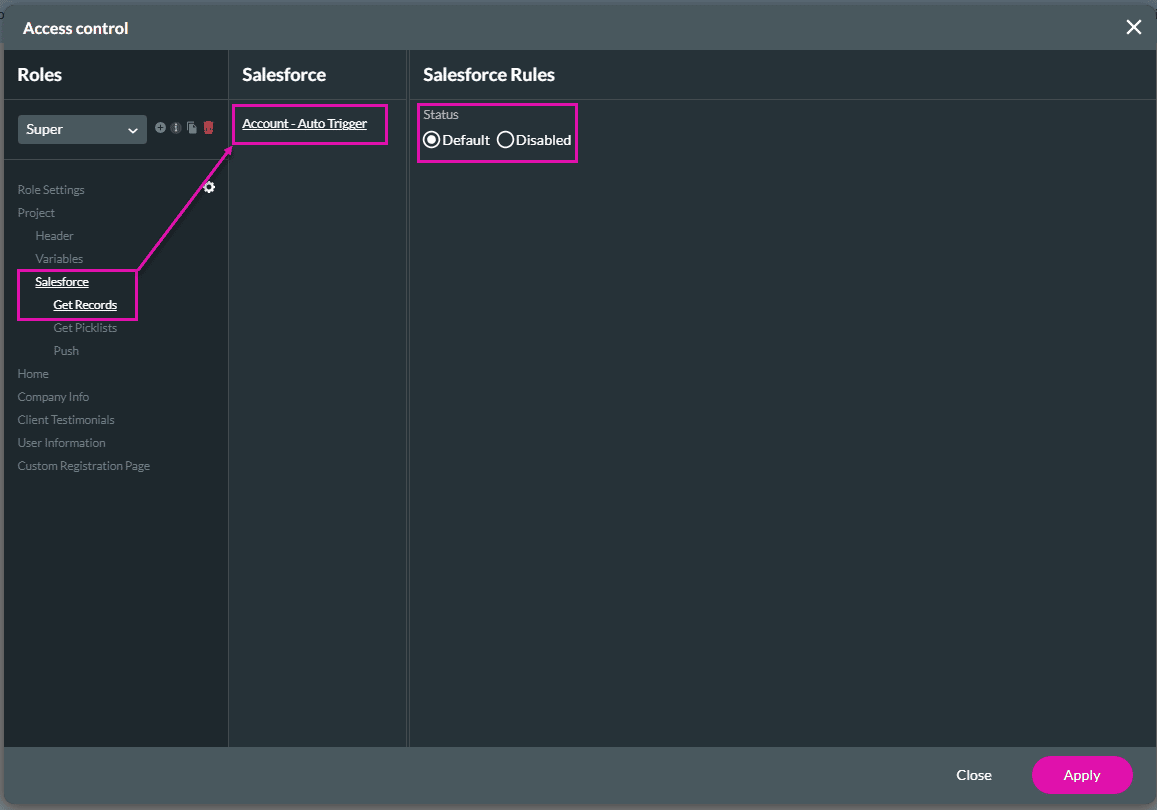Duplicate the Super role via the copy icon
The height and width of the screenshot is (810, 1157).
pyautogui.click(x=192, y=127)
